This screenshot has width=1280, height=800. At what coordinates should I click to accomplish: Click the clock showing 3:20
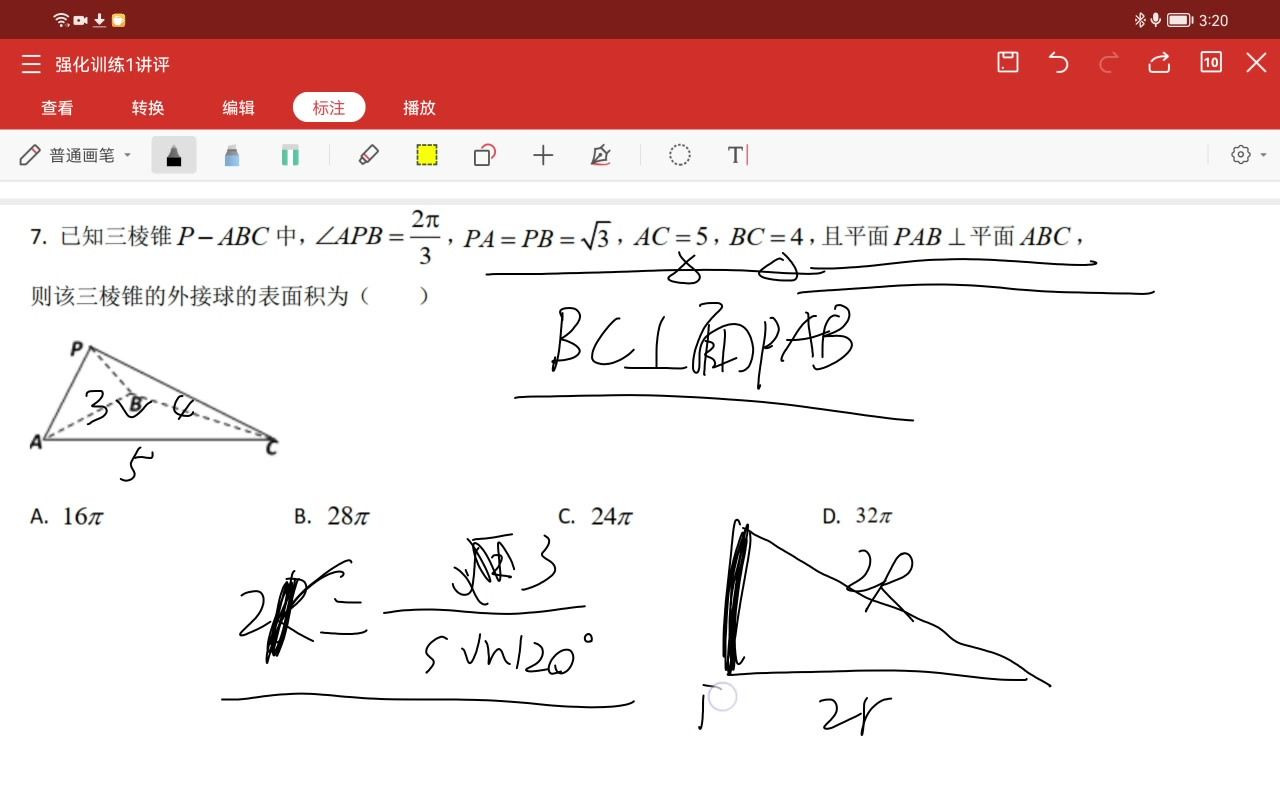1213,20
